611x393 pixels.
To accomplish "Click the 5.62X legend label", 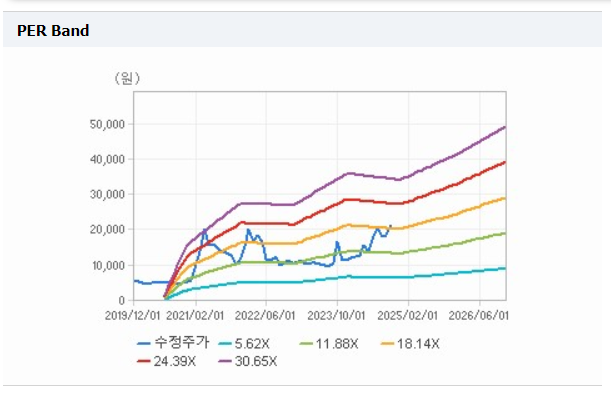I will (x=252, y=344).
